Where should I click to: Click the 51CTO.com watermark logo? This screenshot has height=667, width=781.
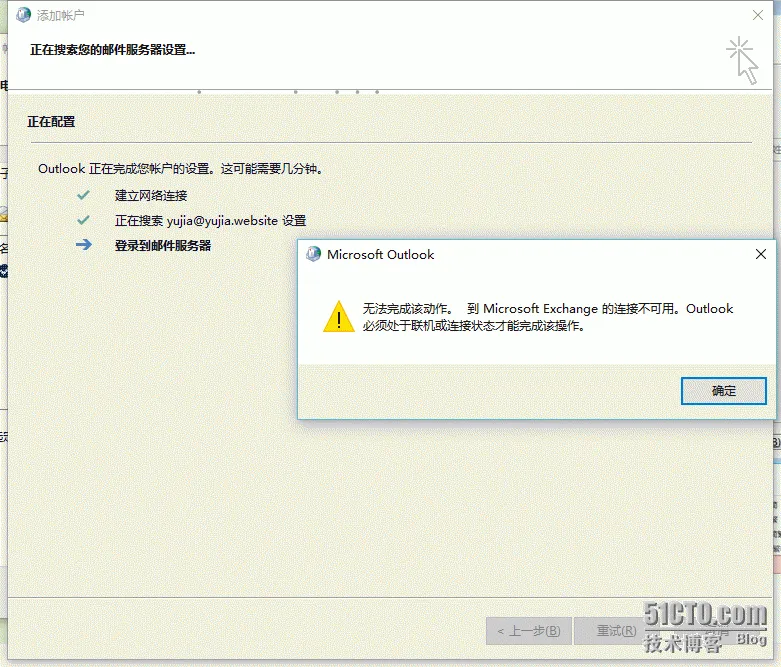(705, 627)
